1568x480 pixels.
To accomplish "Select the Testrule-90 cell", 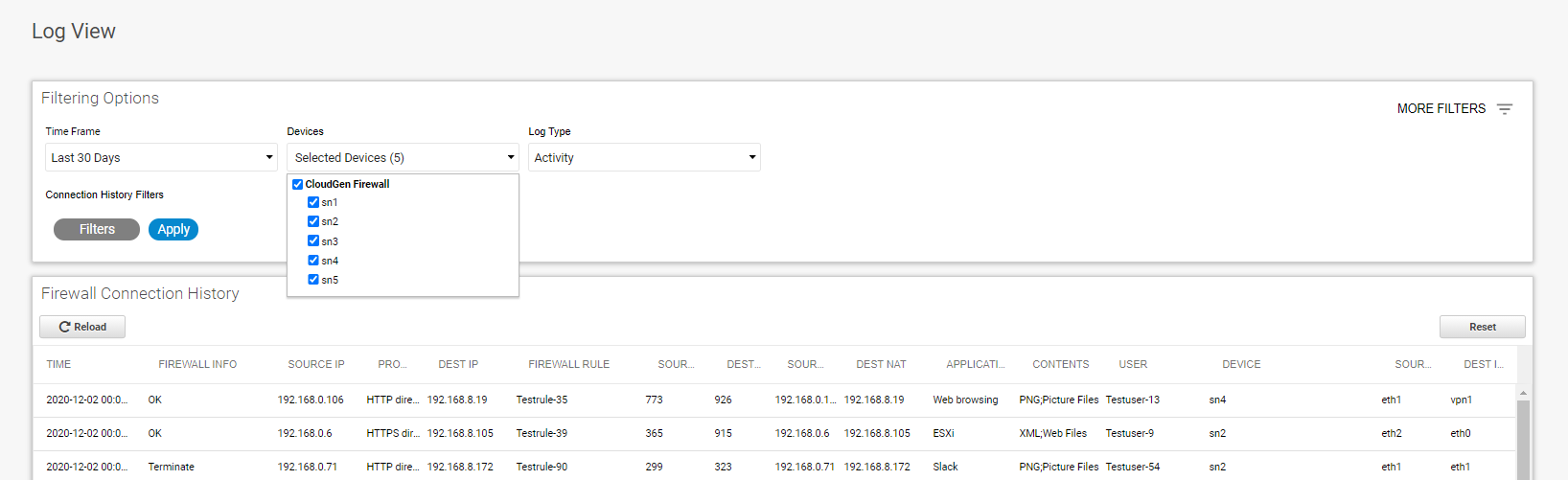I will coord(542,467).
